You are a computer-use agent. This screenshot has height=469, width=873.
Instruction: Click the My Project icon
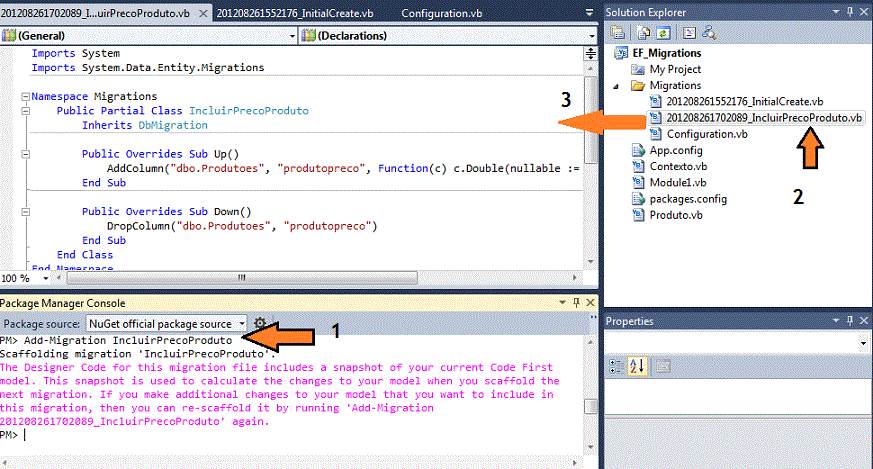tap(637, 69)
